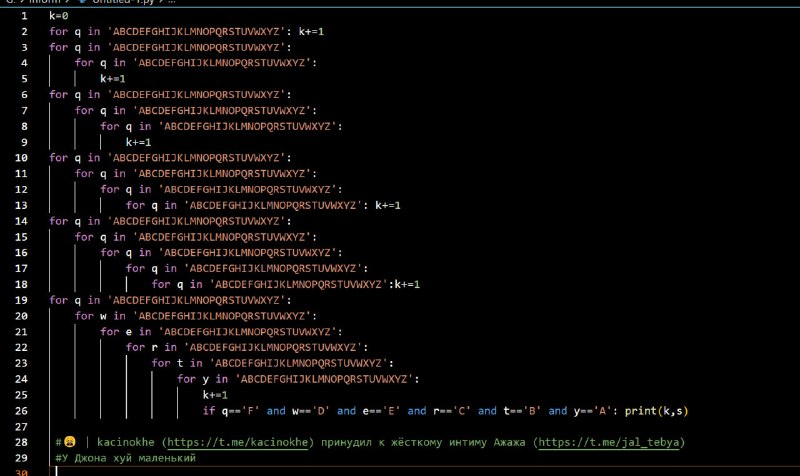Viewport: 800px width, 476px height.
Task: Open the t.me/kacinokhe link in comment
Action: [238, 442]
